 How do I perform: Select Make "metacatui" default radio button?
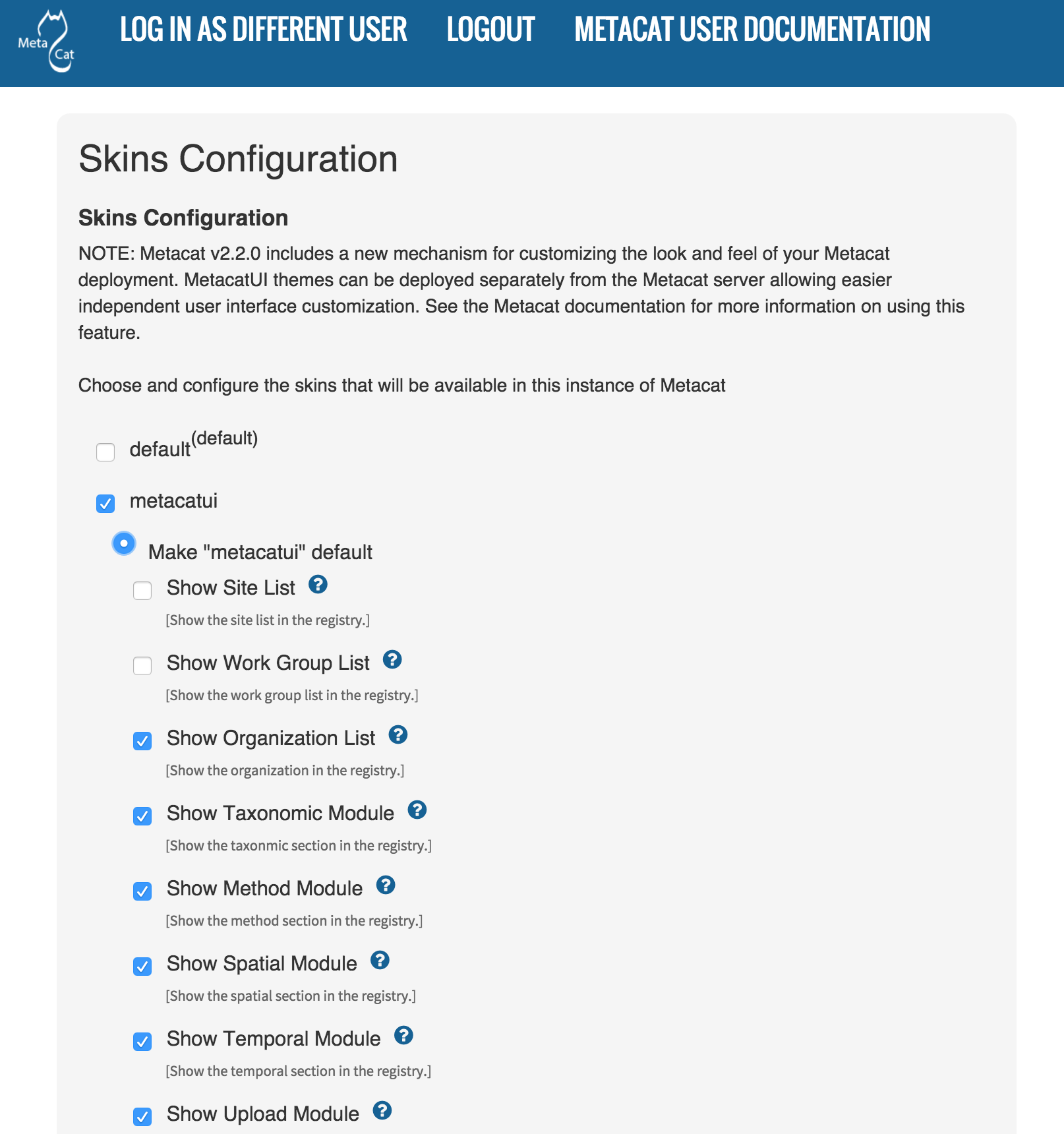click(124, 544)
